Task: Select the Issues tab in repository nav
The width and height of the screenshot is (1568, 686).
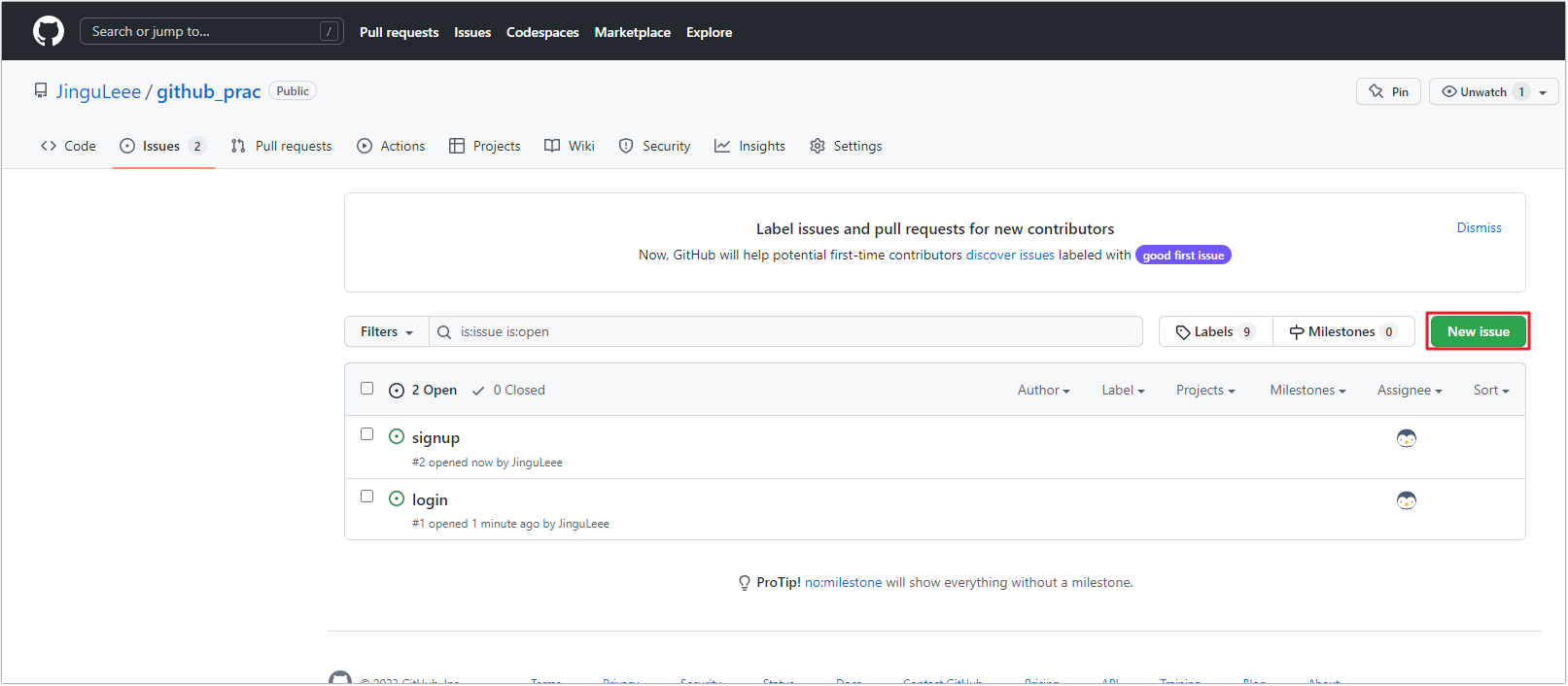Action: (162, 146)
